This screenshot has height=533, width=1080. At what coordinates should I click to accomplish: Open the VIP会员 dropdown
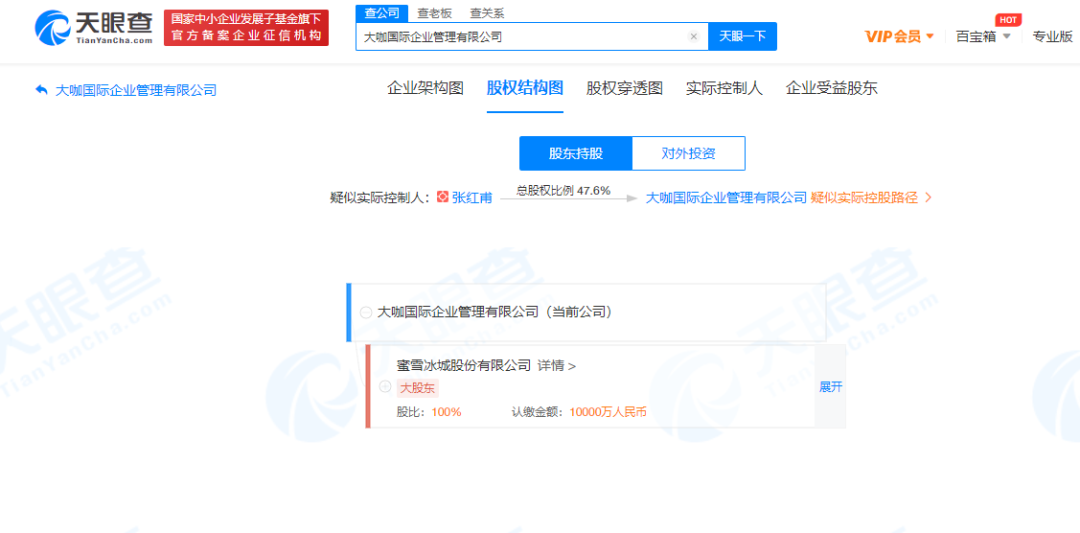click(x=900, y=36)
